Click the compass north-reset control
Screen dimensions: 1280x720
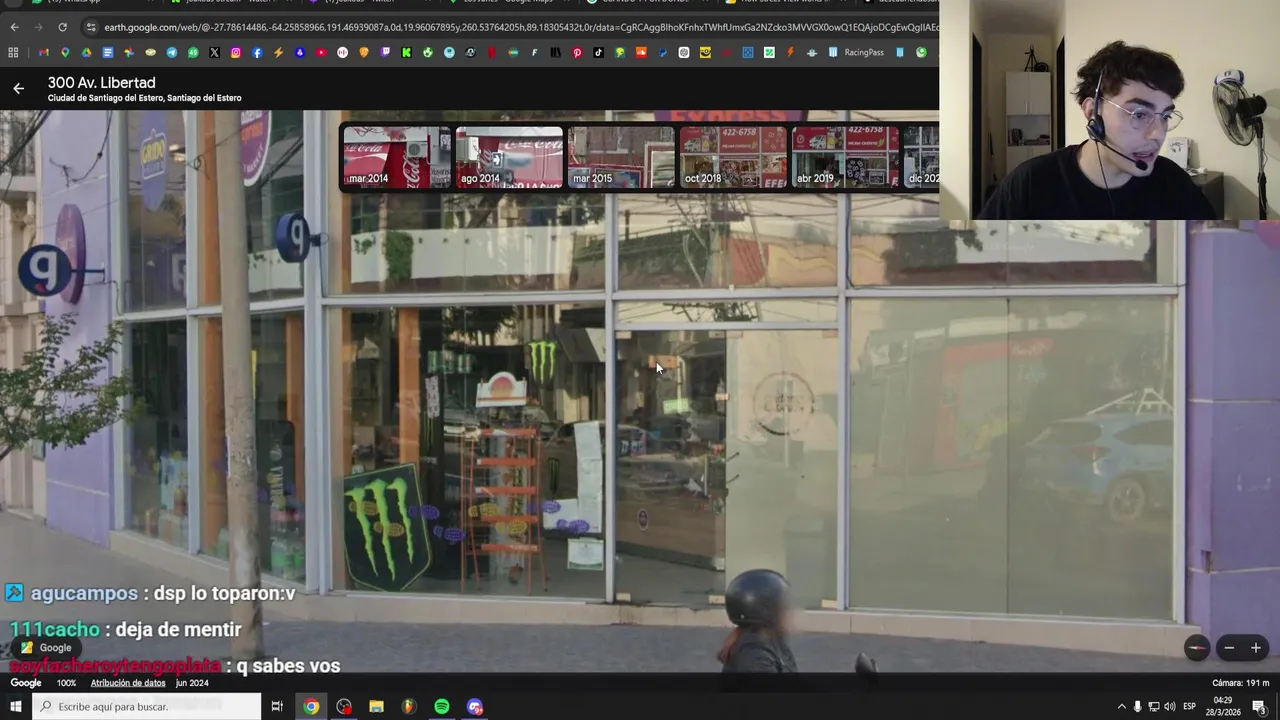click(1197, 648)
